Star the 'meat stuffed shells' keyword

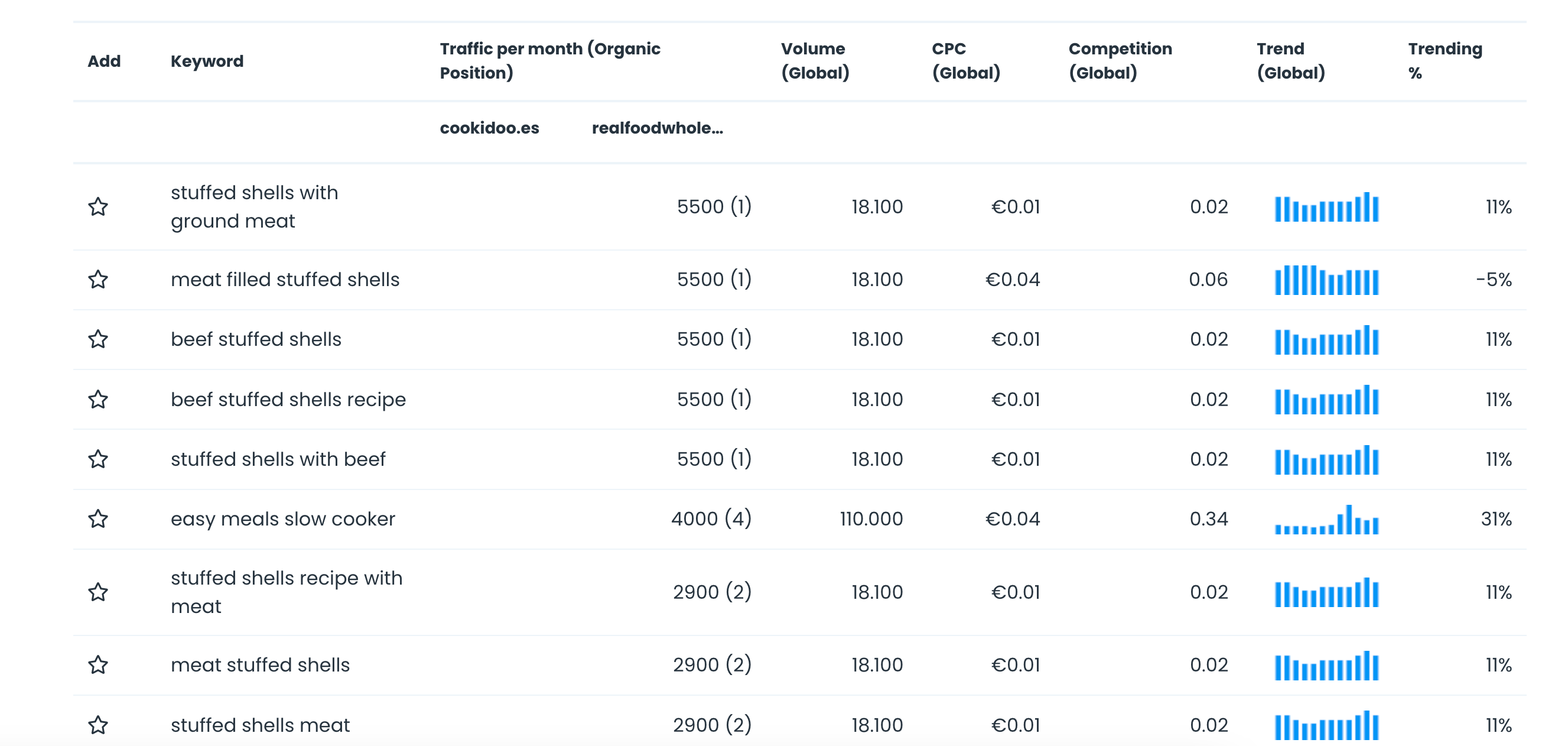(98, 665)
